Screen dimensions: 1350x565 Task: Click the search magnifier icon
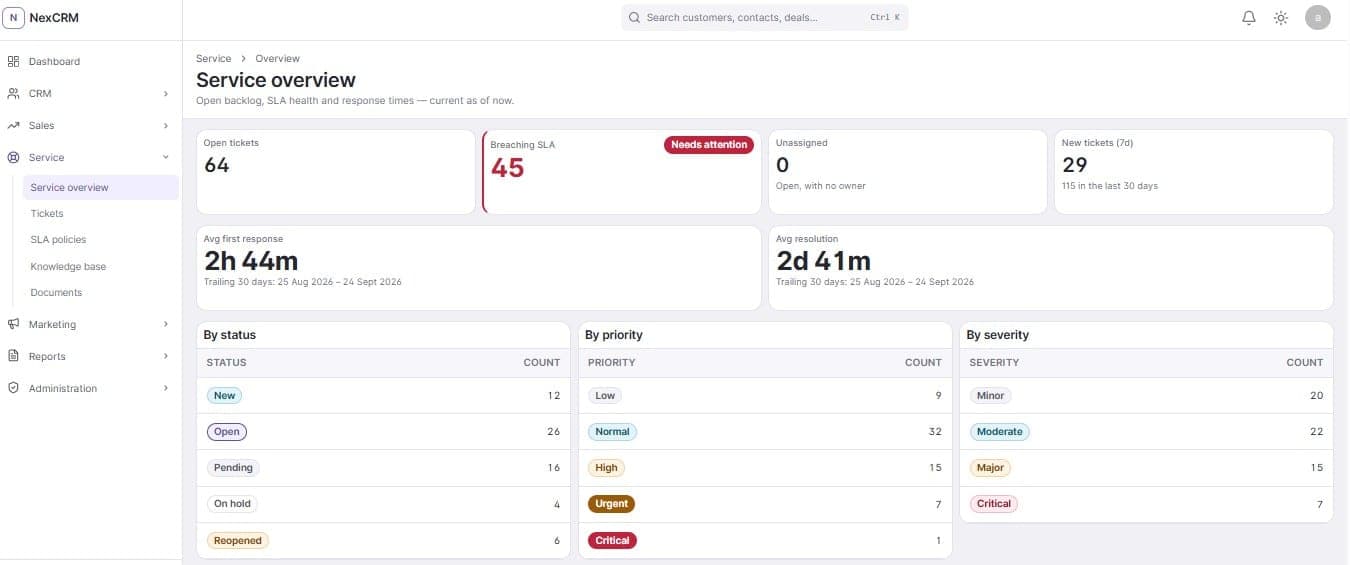[x=634, y=17]
